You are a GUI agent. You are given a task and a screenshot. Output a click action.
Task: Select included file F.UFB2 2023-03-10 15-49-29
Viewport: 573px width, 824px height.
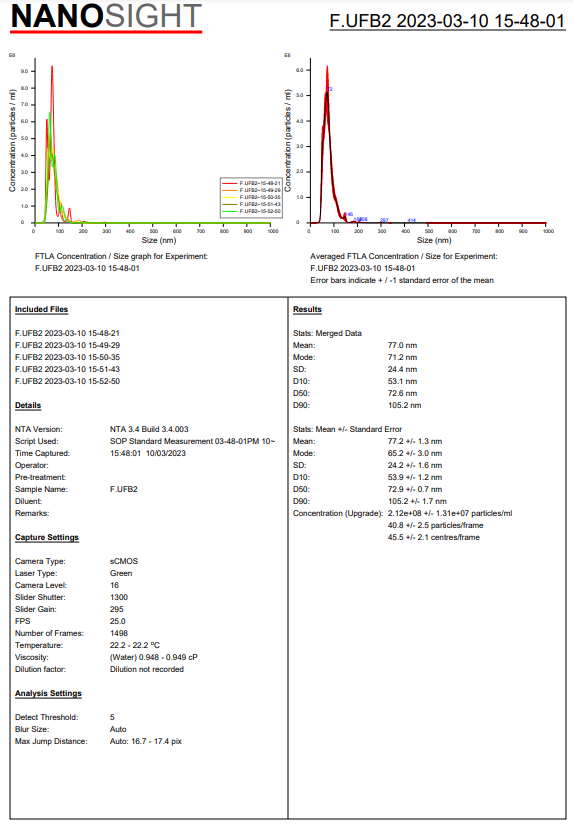tap(67, 345)
